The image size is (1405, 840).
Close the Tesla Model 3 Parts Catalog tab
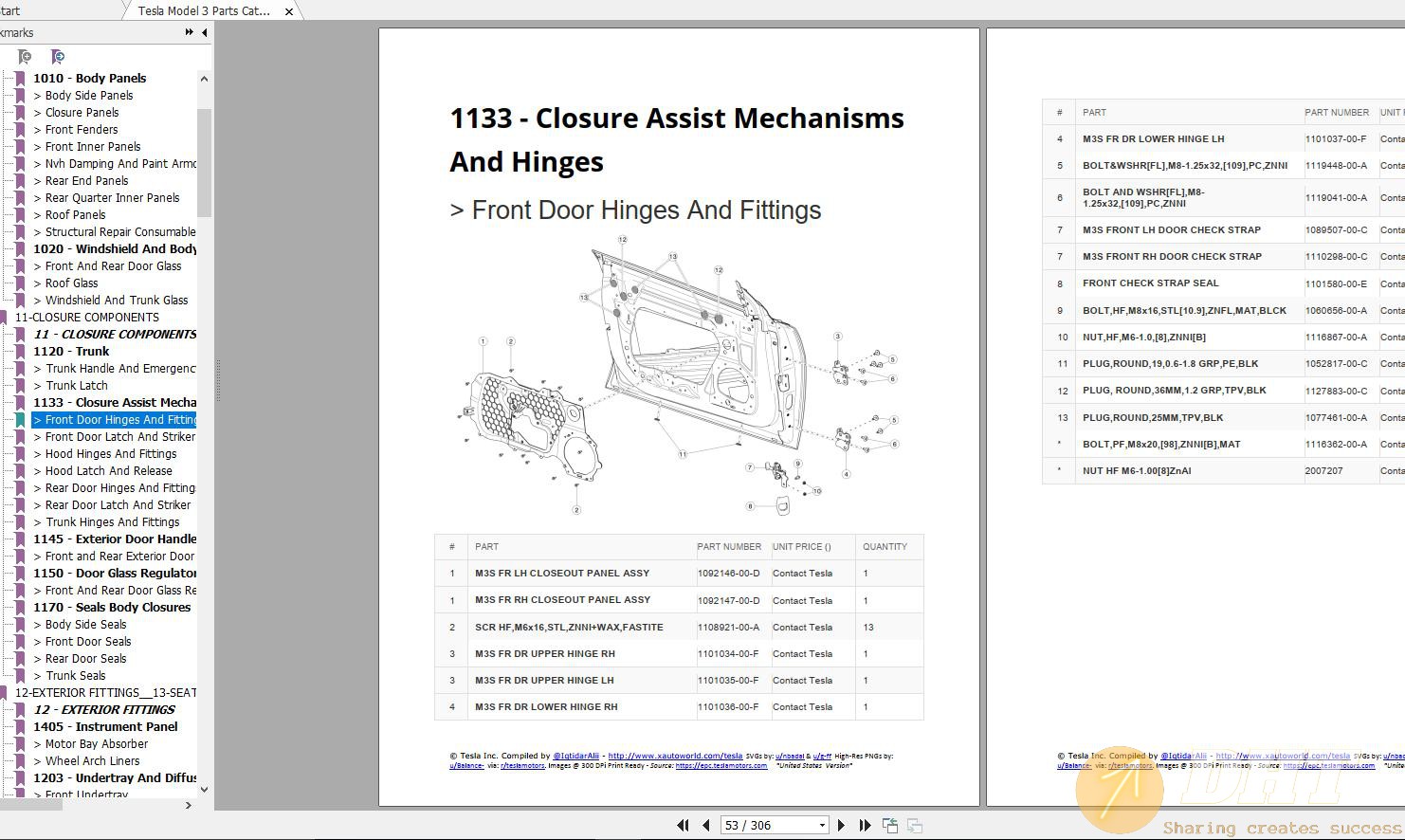coord(289,11)
